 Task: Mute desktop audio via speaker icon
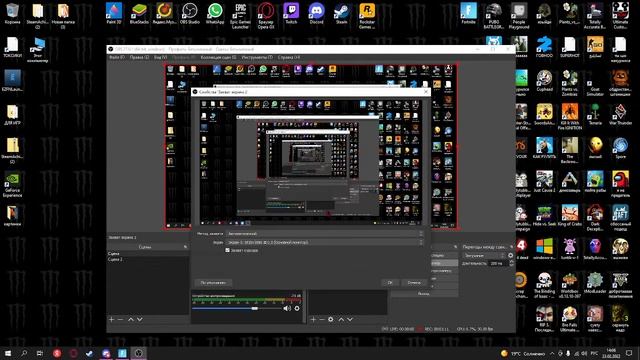click(287, 309)
